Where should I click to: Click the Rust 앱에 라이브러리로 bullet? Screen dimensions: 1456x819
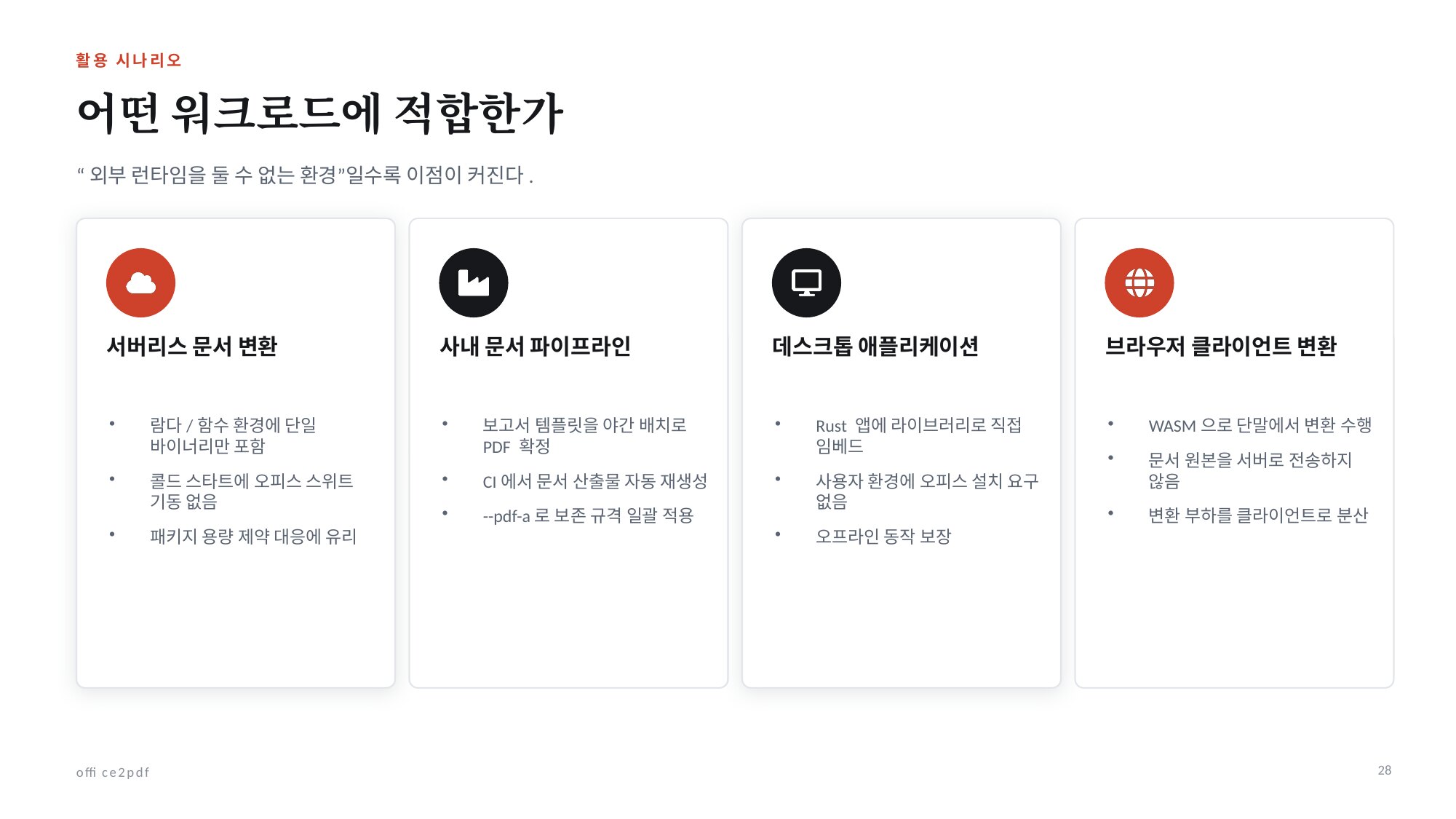click(919, 435)
